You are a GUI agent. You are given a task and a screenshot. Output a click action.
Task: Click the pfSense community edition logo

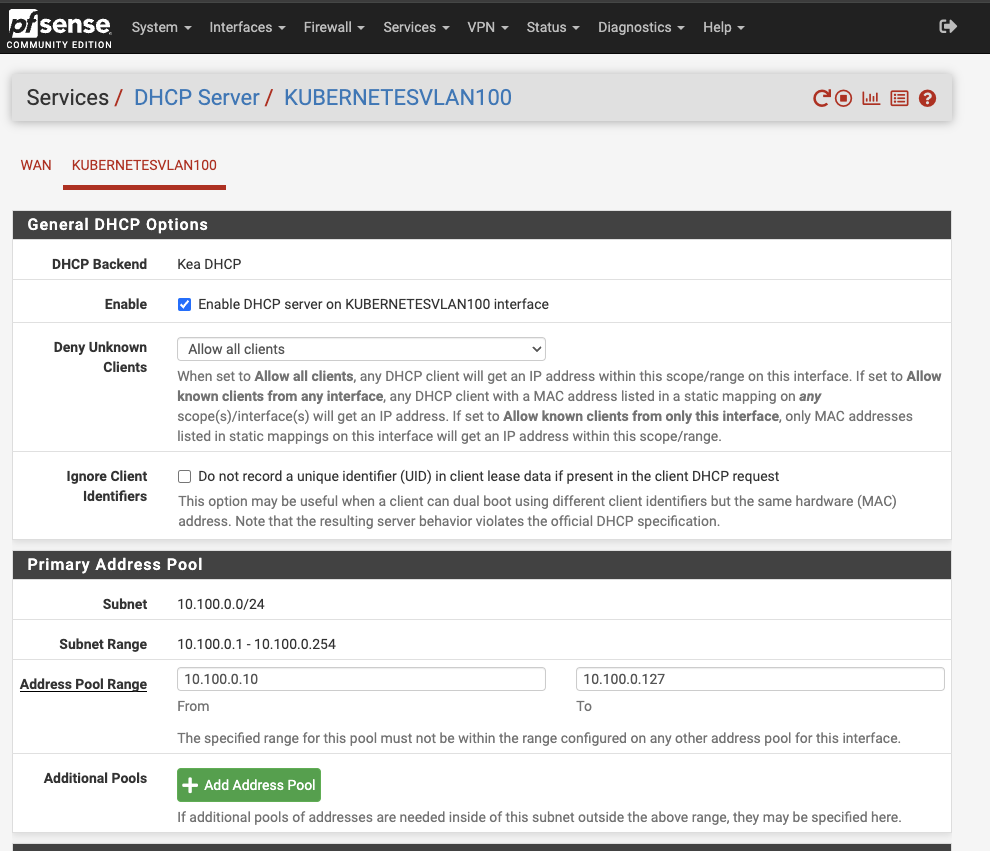tap(59, 27)
